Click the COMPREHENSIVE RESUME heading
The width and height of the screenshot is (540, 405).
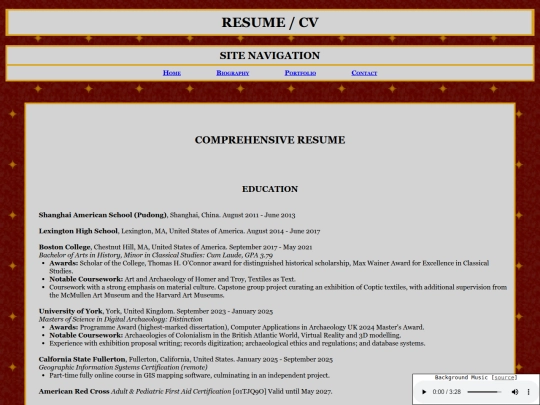coord(270,140)
